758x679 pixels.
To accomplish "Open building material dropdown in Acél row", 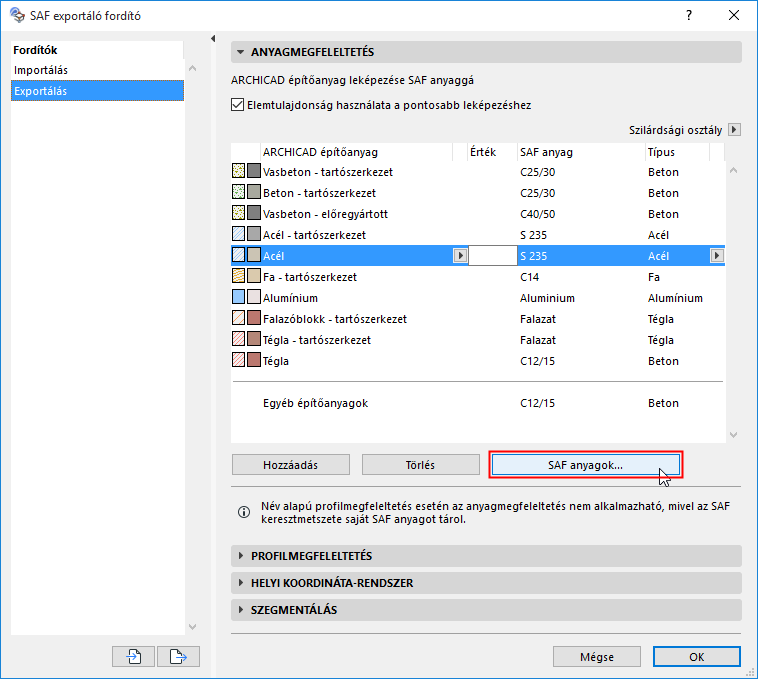I will coord(460,255).
